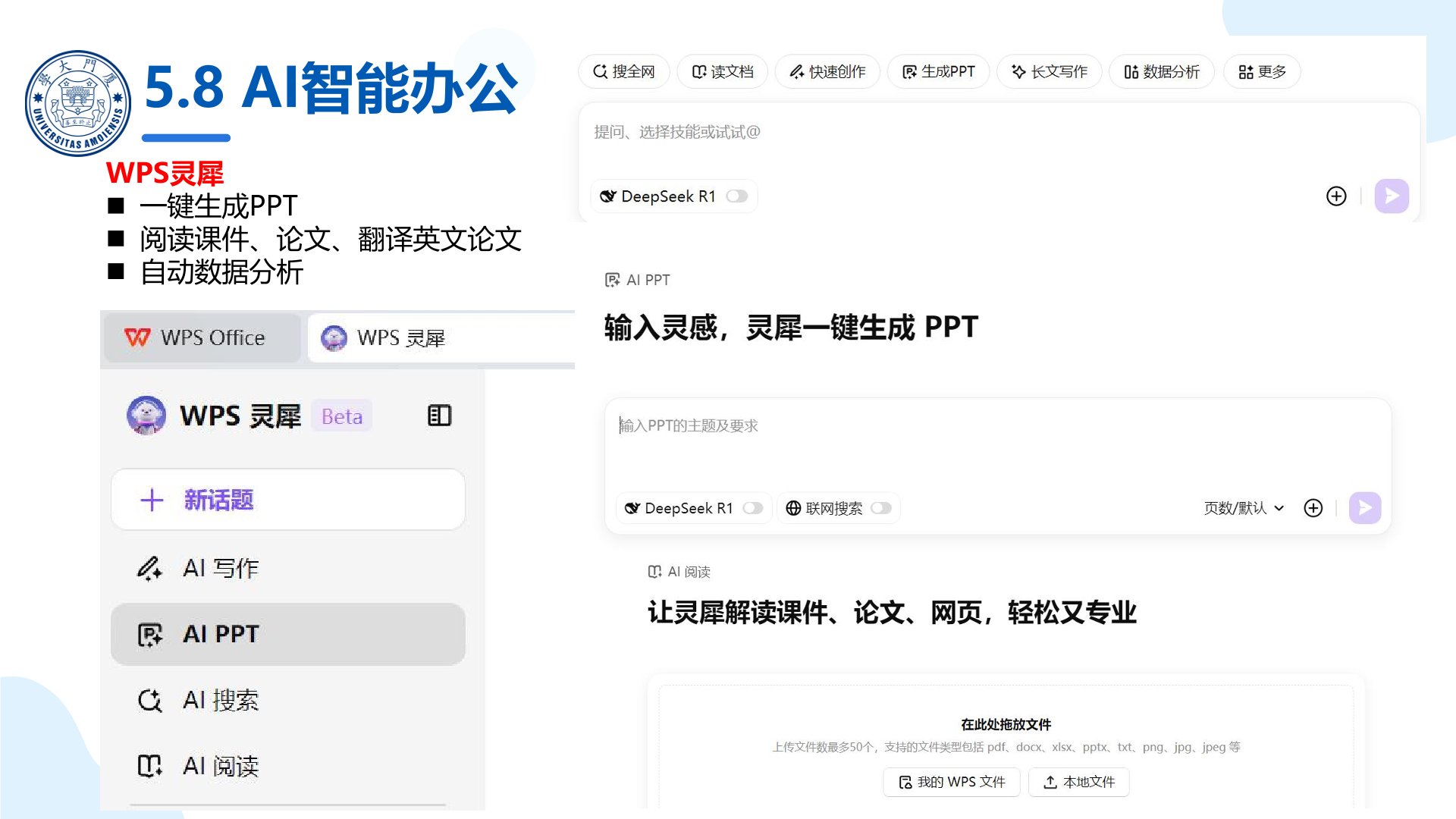Viewport: 1456px width, 819px height.
Task: Select 生成PPT in the skills toolbar
Action: (938, 71)
